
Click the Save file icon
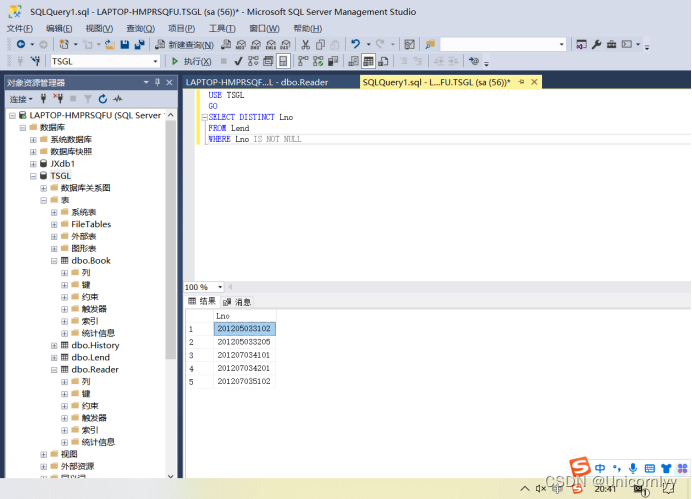tap(124, 44)
